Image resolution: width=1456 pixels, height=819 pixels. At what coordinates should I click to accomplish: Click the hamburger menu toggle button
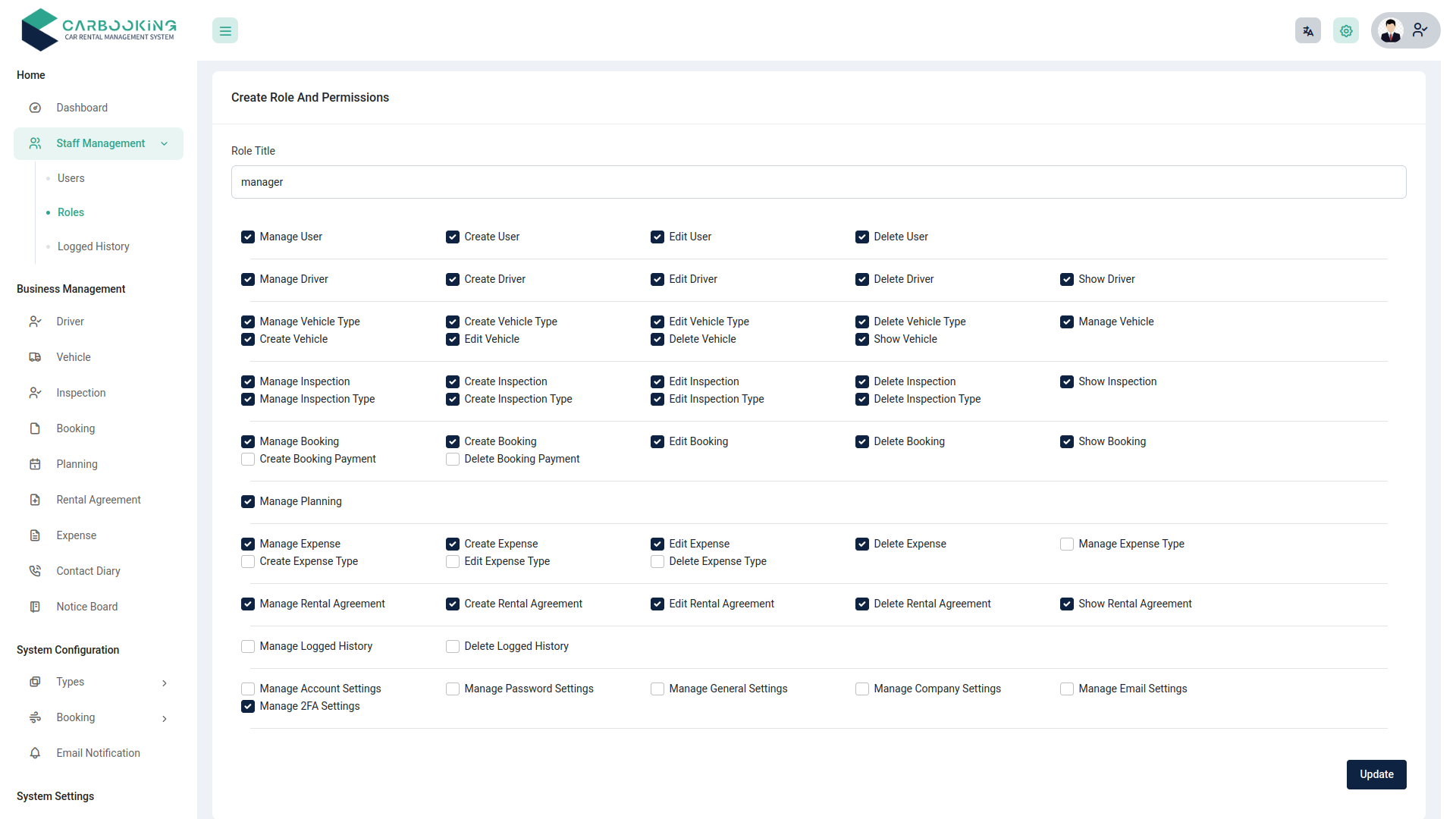[224, 30]
